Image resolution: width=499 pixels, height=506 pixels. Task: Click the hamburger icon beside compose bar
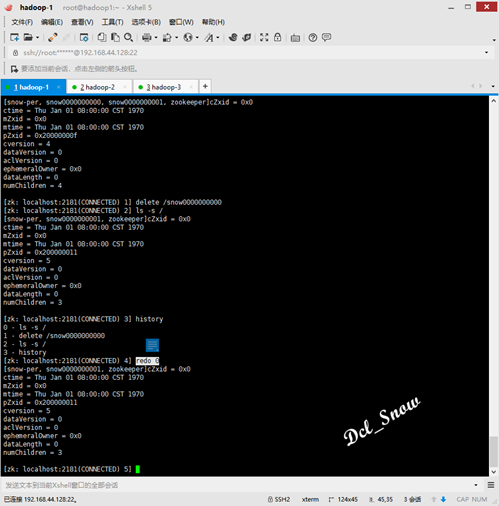pyautogui.click(x=491, y=485)
